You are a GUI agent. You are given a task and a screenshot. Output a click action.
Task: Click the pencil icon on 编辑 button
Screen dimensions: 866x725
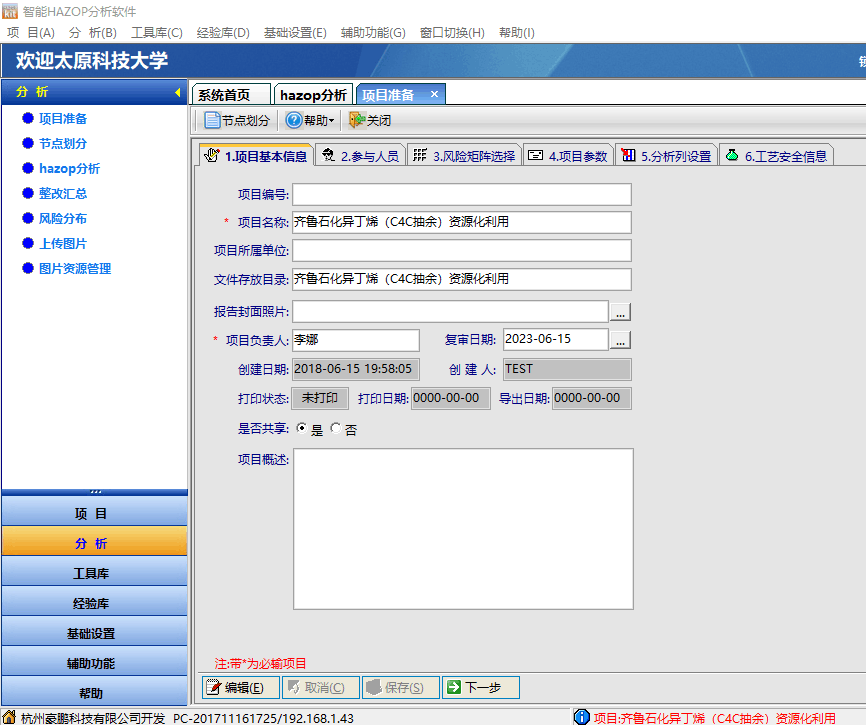213,687
